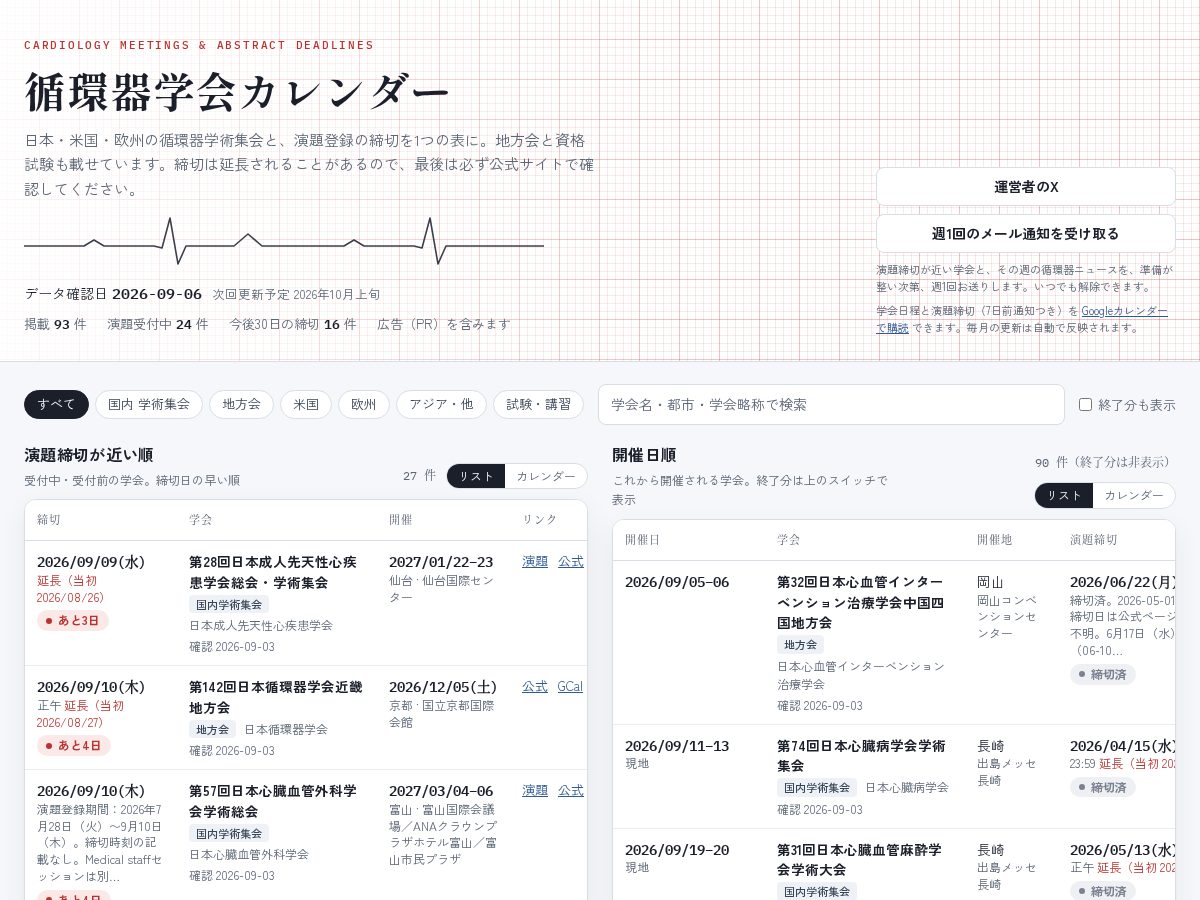Click 第32回日本心血管インターベンション治療学会中国四国地方会 title
1200x900 pixels.
(860, 602)
